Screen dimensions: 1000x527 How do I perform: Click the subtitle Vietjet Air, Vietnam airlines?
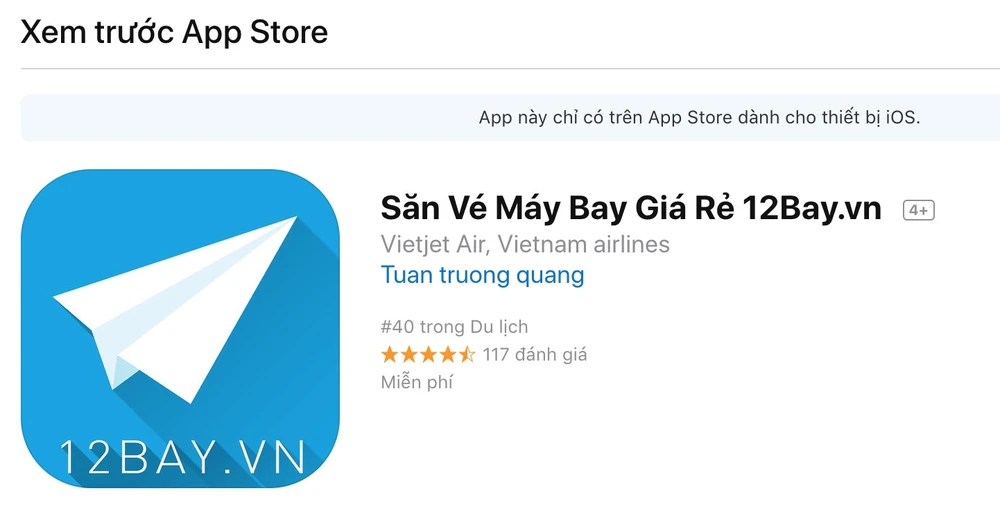coord(525,244)
